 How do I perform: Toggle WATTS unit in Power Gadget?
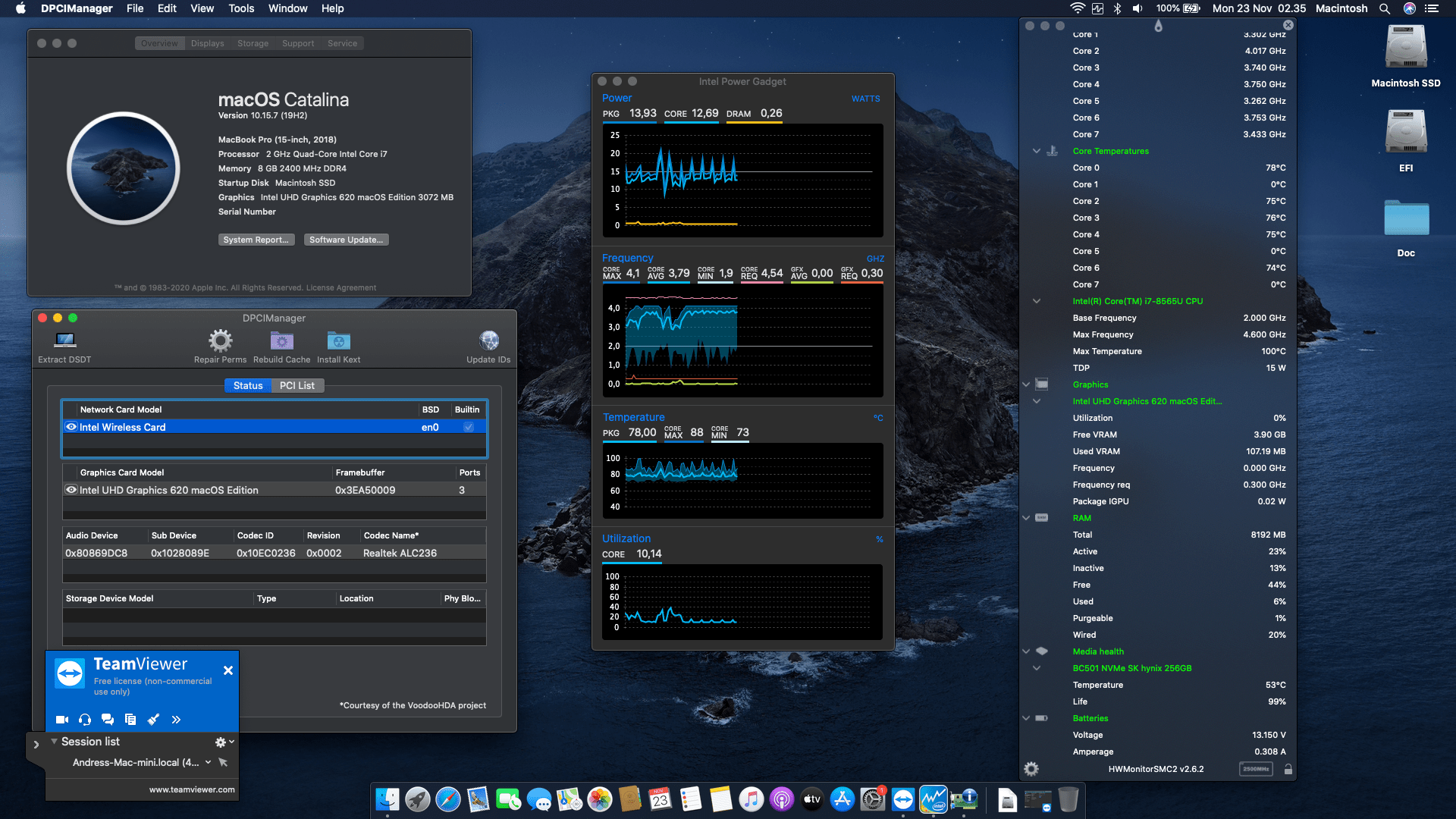[865, 99]
